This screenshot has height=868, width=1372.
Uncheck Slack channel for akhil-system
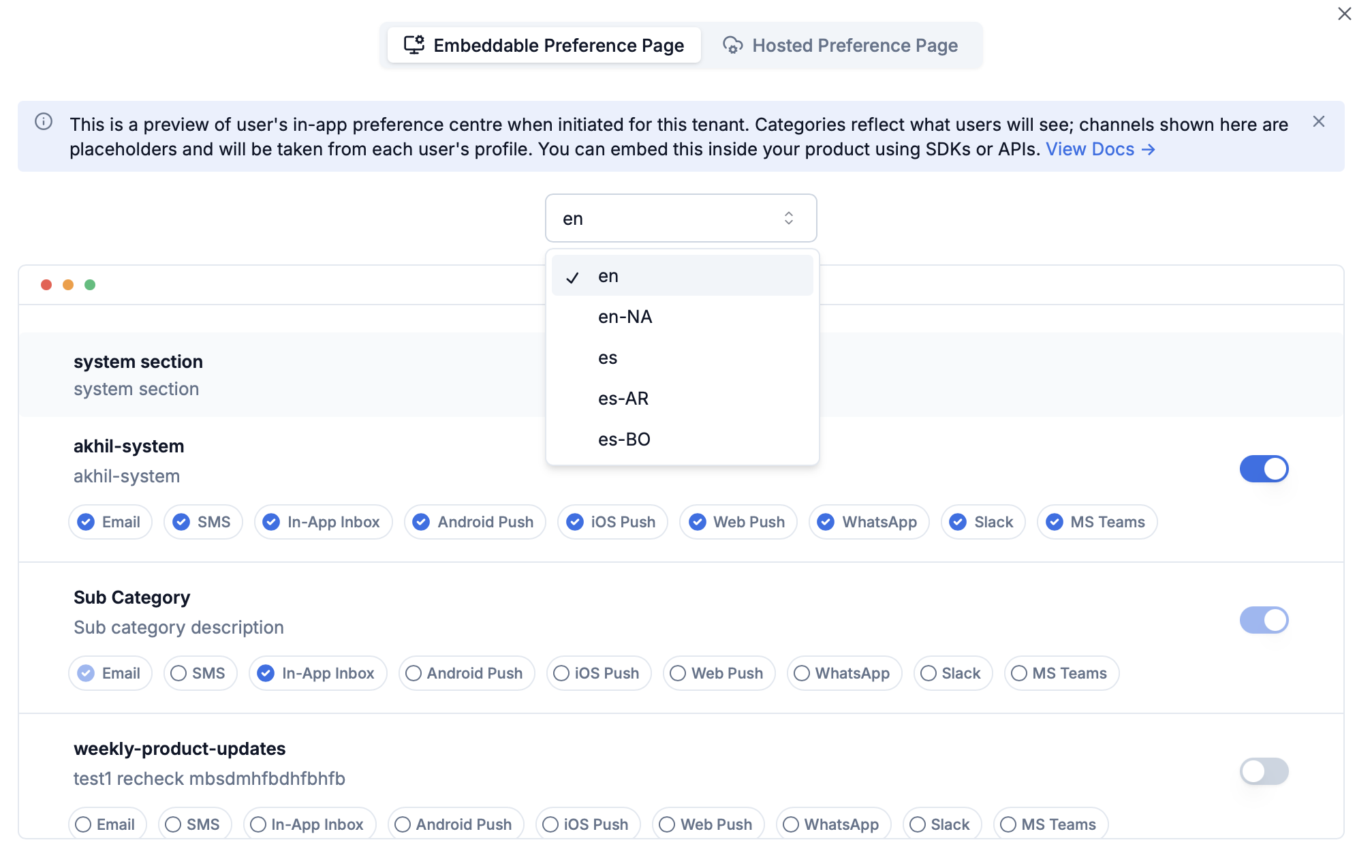(x=958, y=522)
